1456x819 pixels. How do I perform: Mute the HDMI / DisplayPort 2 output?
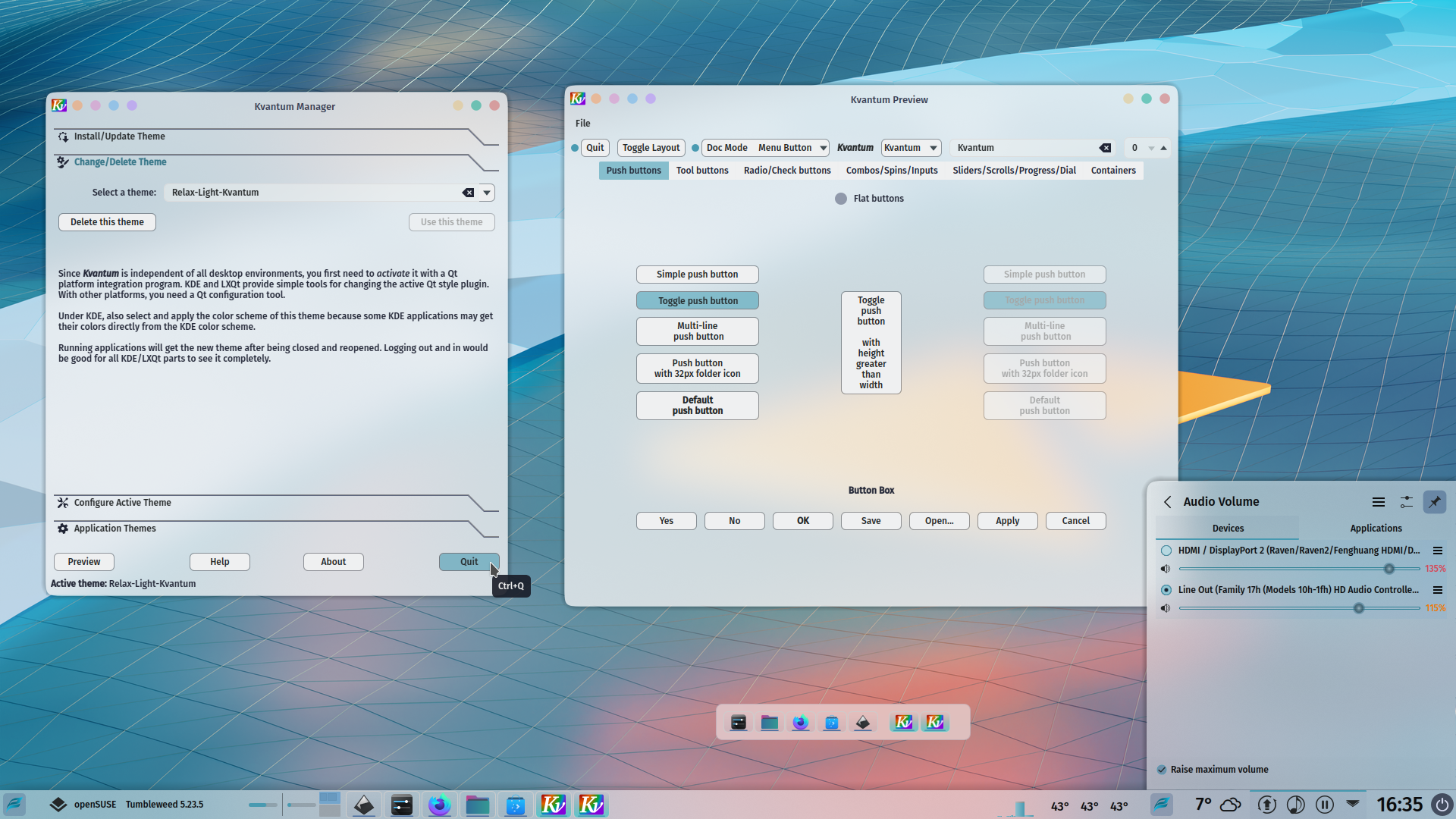(1166, 569)
